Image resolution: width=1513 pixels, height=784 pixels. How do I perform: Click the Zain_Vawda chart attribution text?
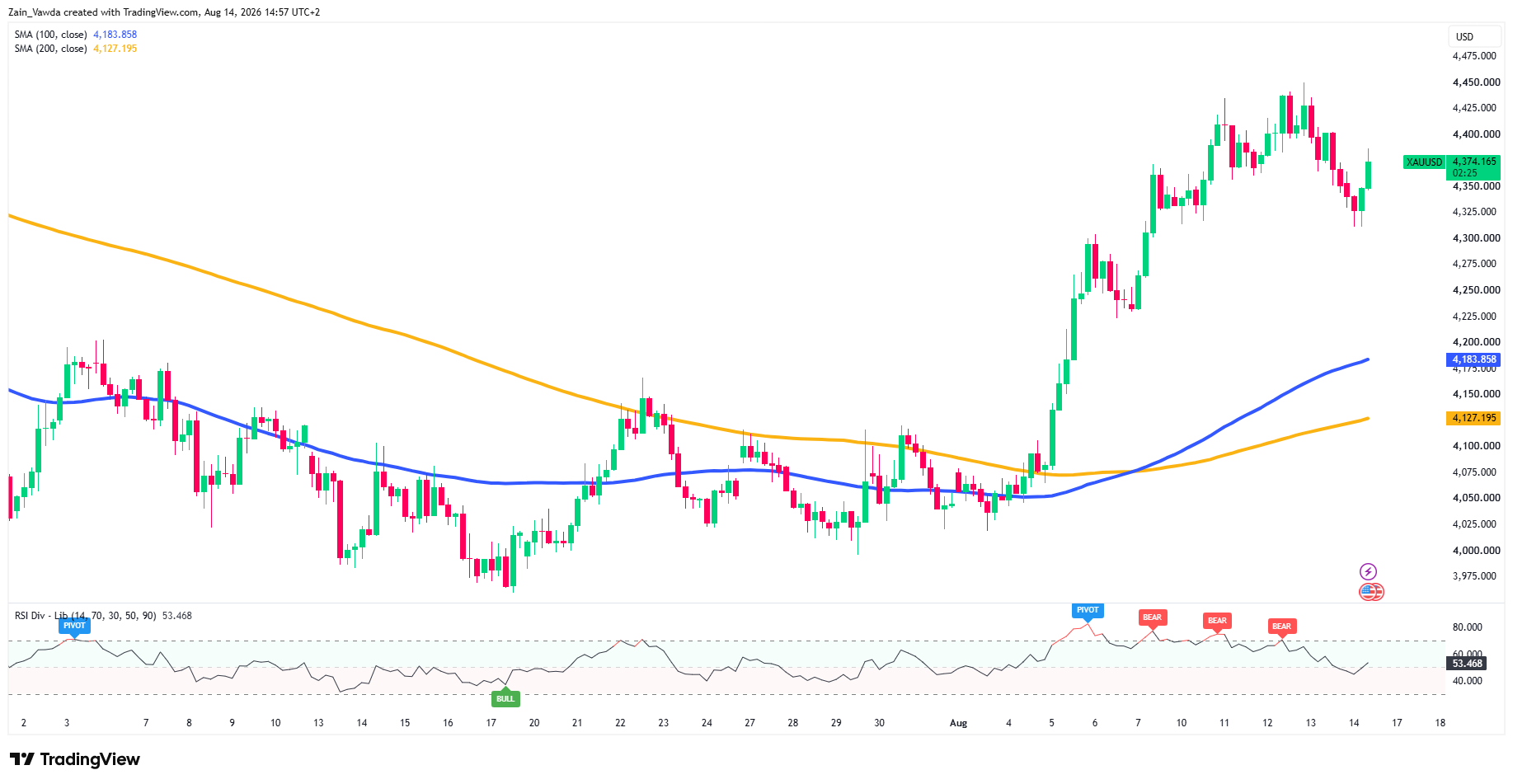tap(164, 12)
